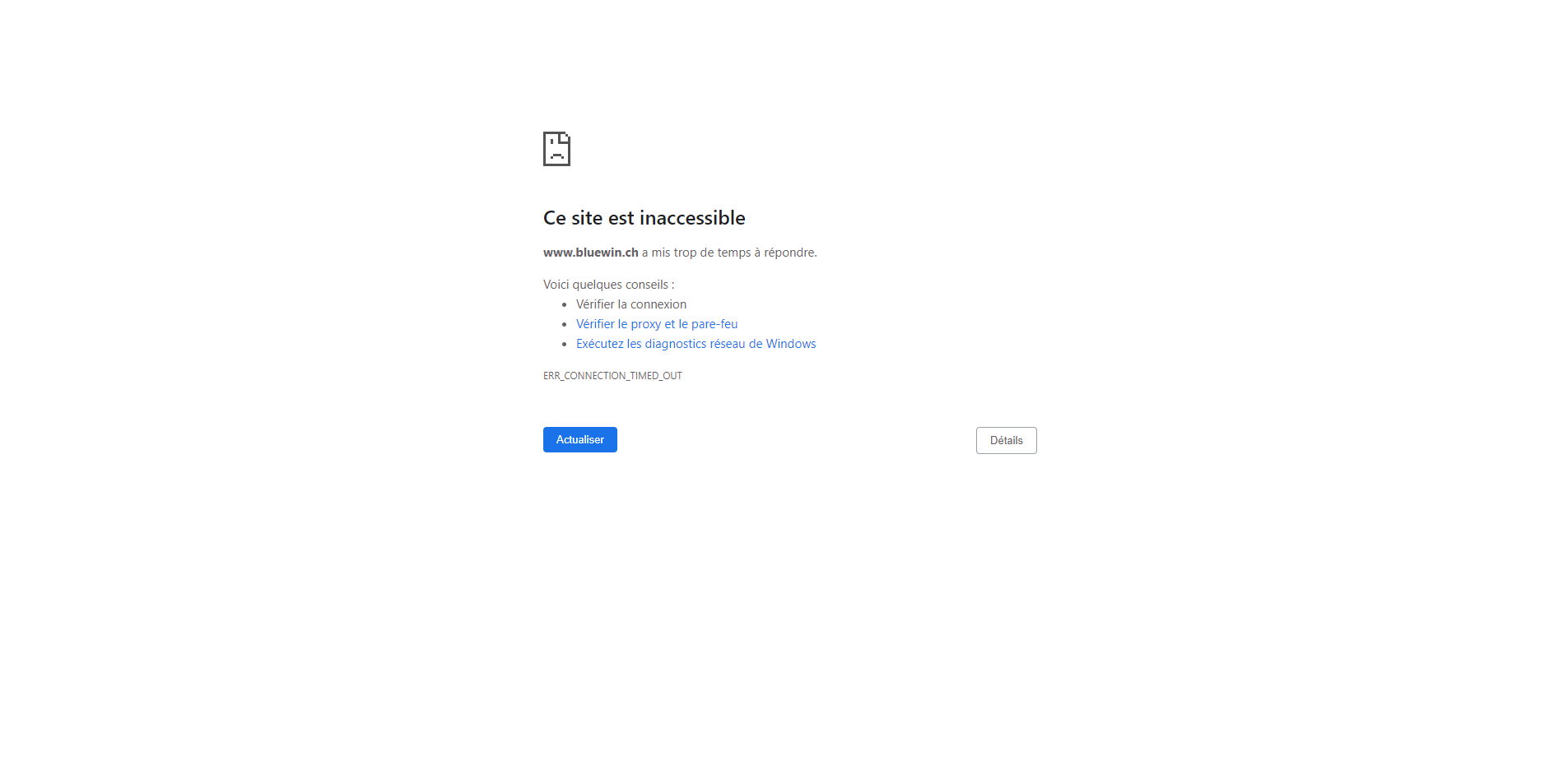Reload the page with the Actualiser button
Screen dimensions: 1568x765
click(x=580, y=440)
